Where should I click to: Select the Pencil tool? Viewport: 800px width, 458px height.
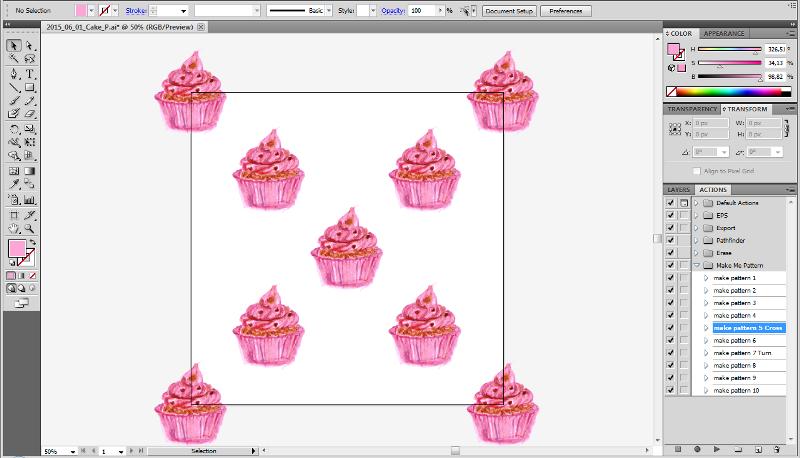[x=30, y=100]
